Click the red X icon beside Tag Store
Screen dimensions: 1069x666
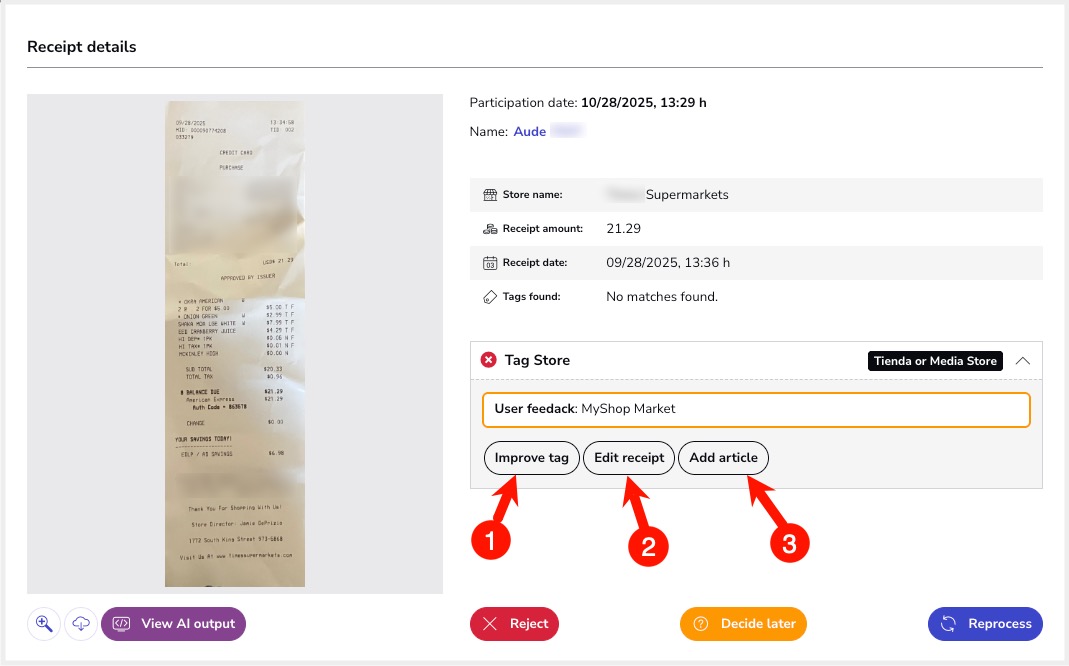[489, 360]
